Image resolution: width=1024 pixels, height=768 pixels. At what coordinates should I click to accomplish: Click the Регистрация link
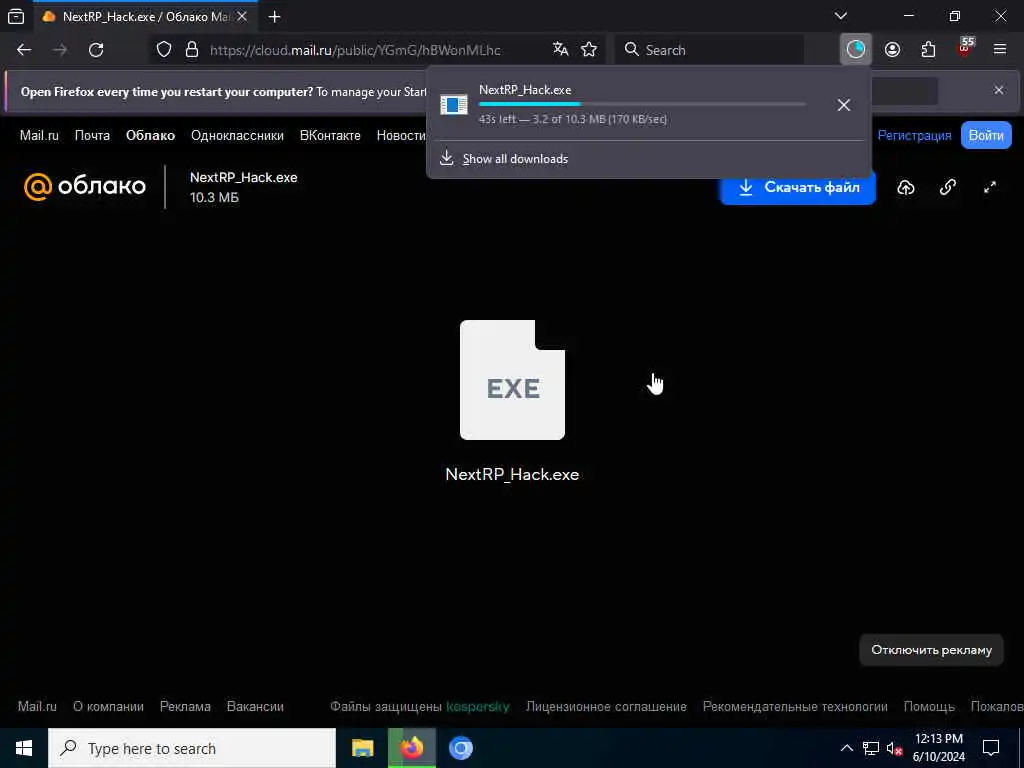click(914, 135)
